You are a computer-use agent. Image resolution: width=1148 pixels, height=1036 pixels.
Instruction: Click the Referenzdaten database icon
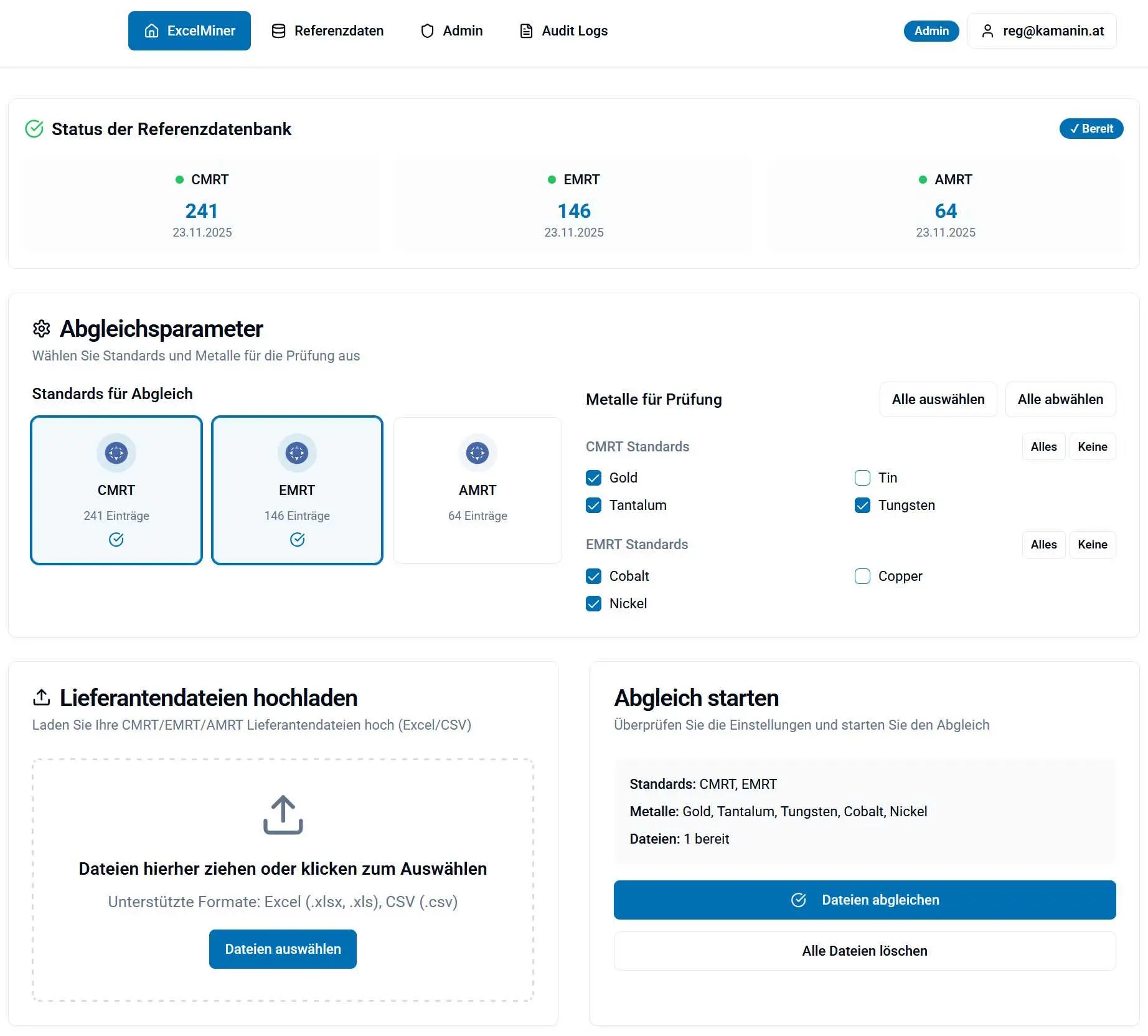tap(278, 31)
